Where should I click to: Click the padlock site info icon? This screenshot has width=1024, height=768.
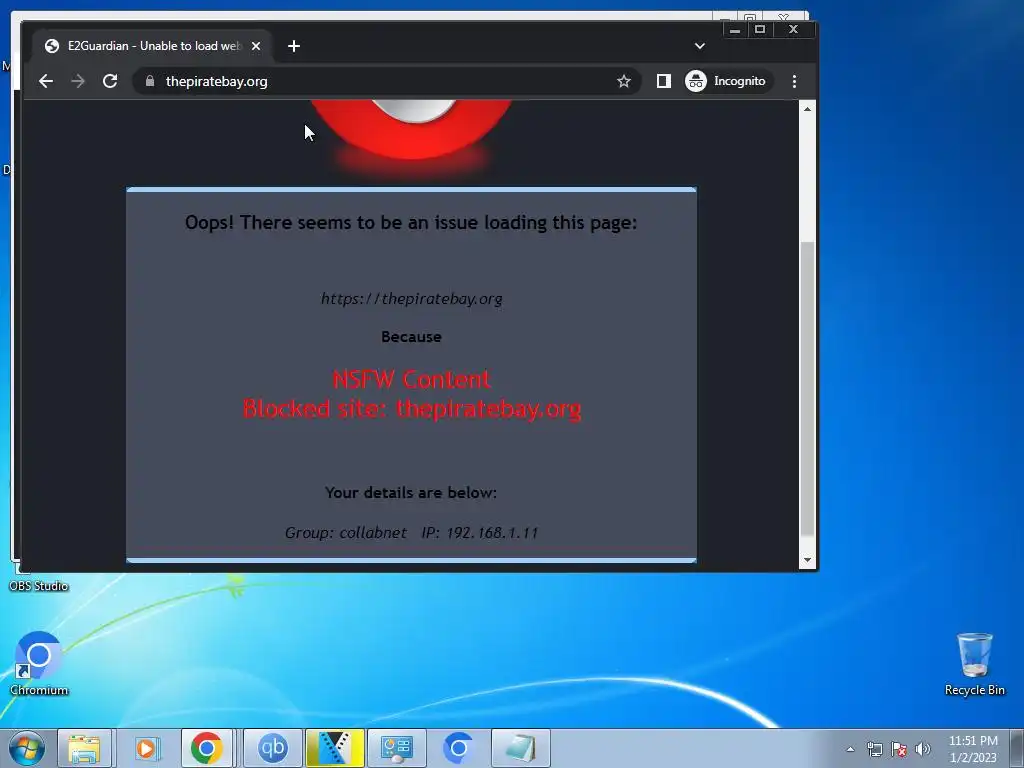tap(150, 81)
